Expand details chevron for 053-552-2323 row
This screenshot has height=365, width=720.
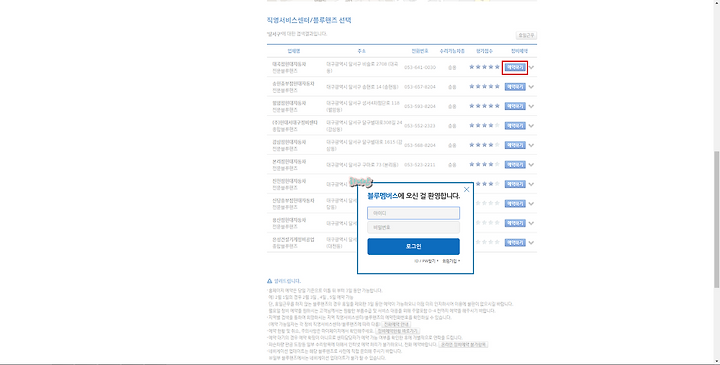531,126
